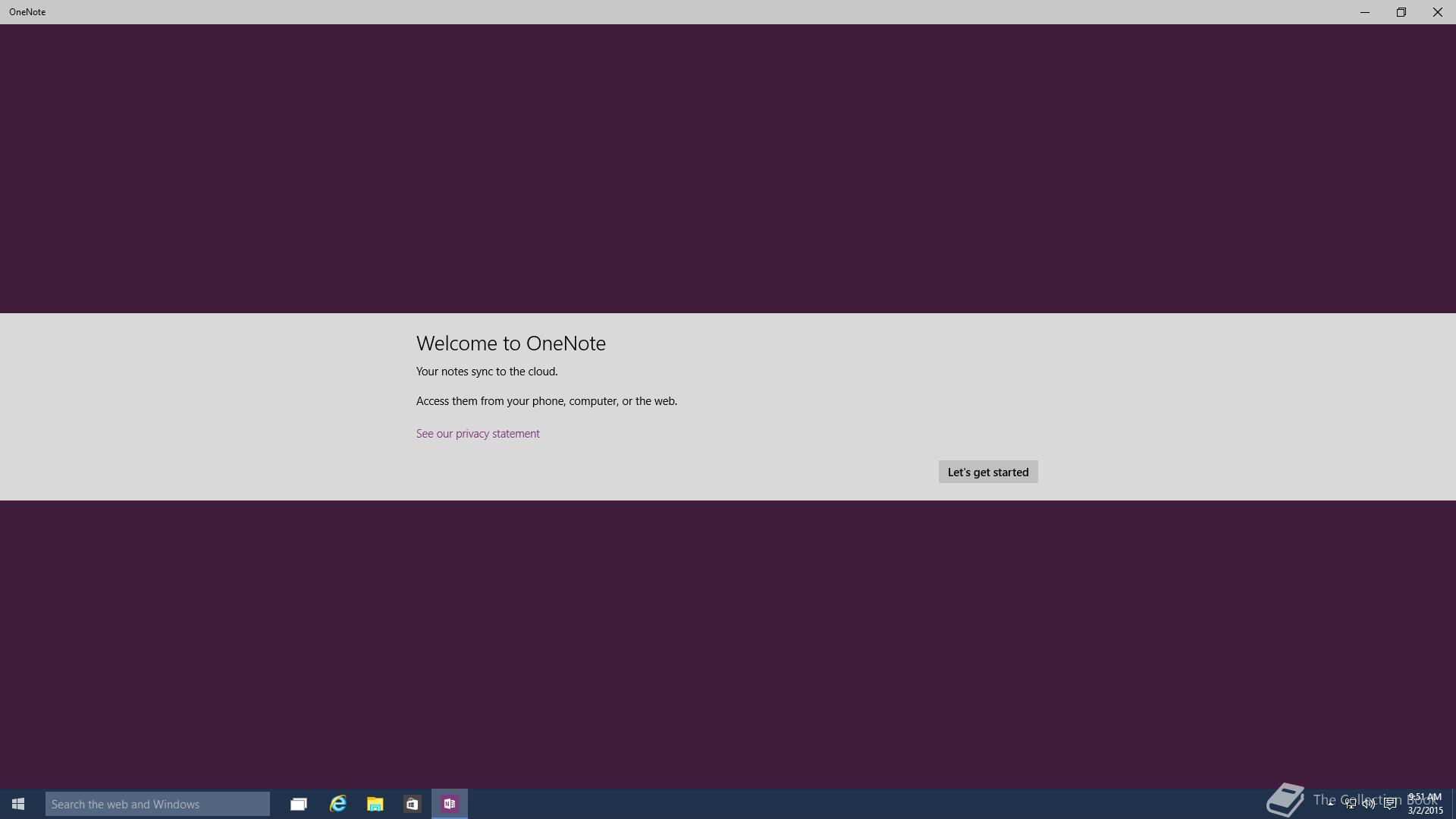Focus the Search the web and Windows box
This screenshot has width=1456, height=819.
pos(158,804)
